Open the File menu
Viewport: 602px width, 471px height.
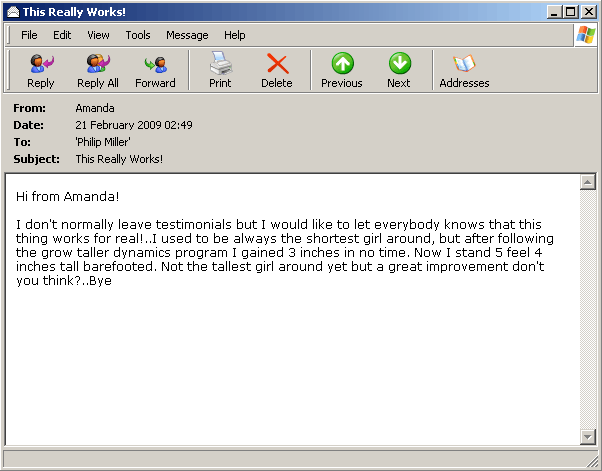coord(29,35)
